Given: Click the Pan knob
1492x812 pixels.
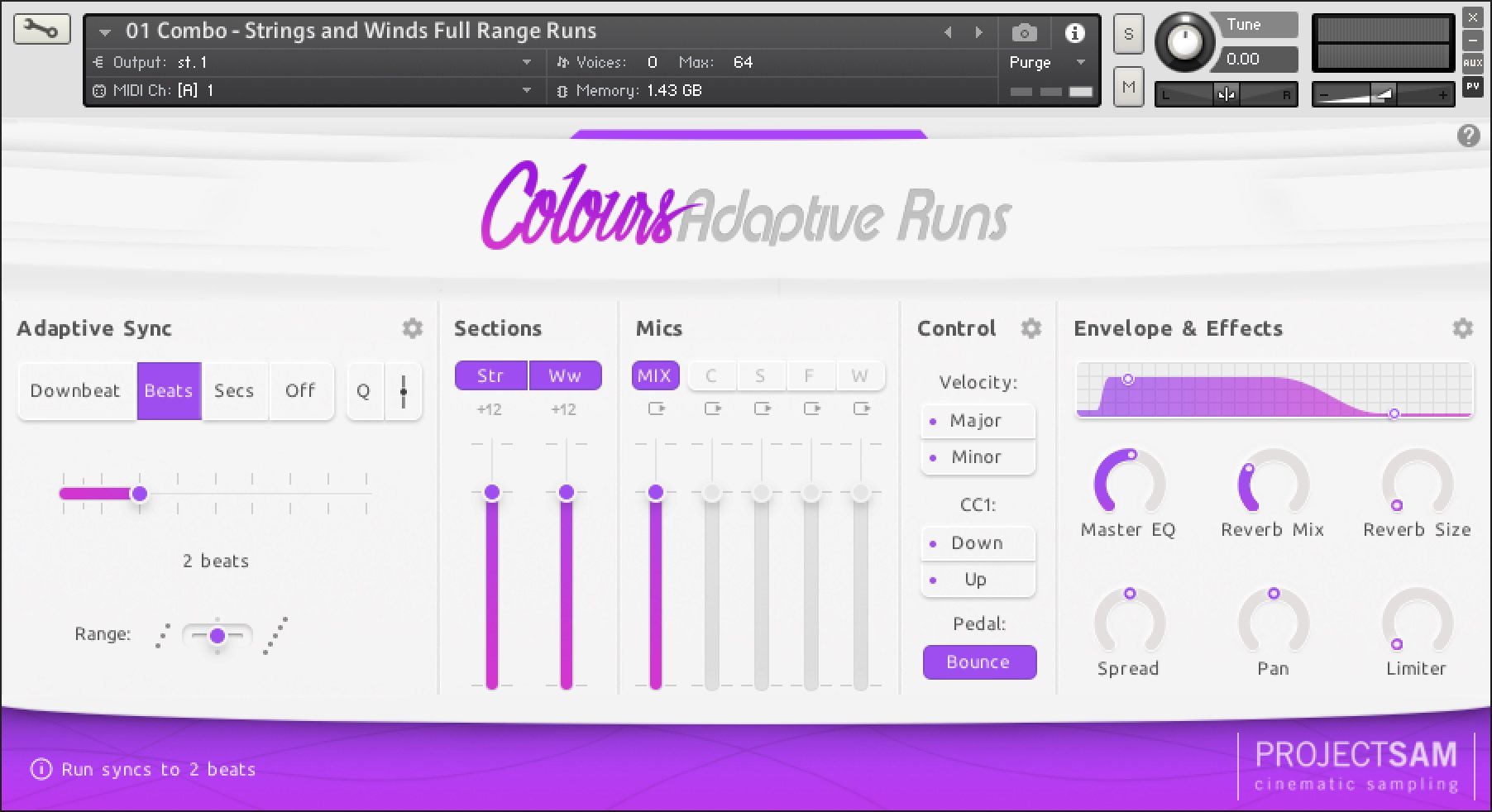Looking at the screenshot, I should (x=1273, y=621).
